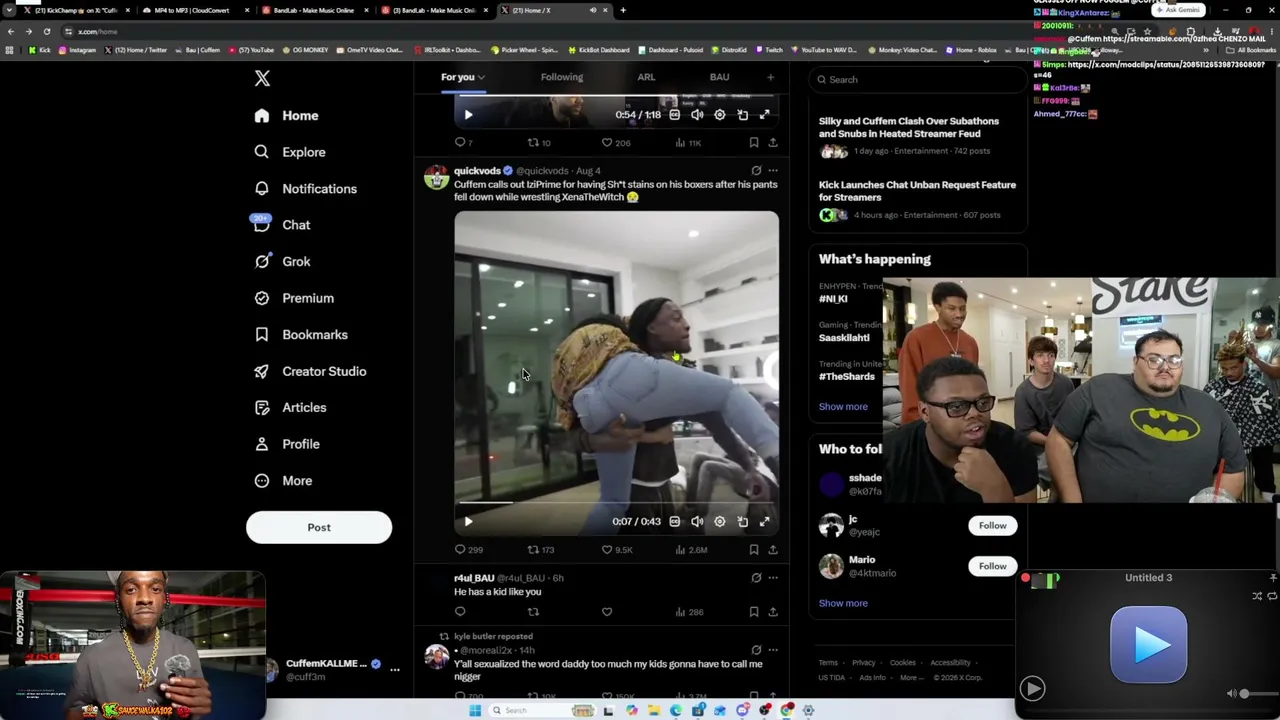The height and width of the screenshot is (720, 1280).
Task: Play the top video at 0:54
Action: 468,115
